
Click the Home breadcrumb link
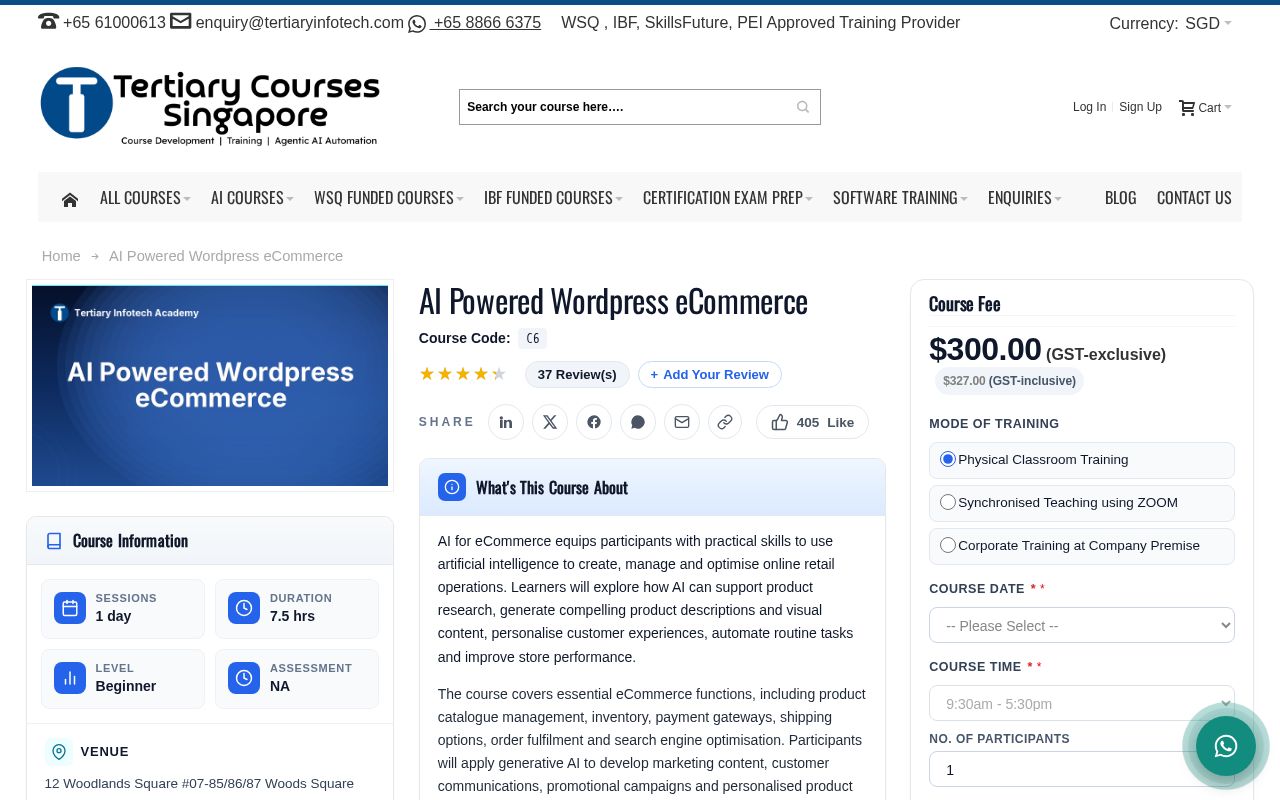pos(61,256)
